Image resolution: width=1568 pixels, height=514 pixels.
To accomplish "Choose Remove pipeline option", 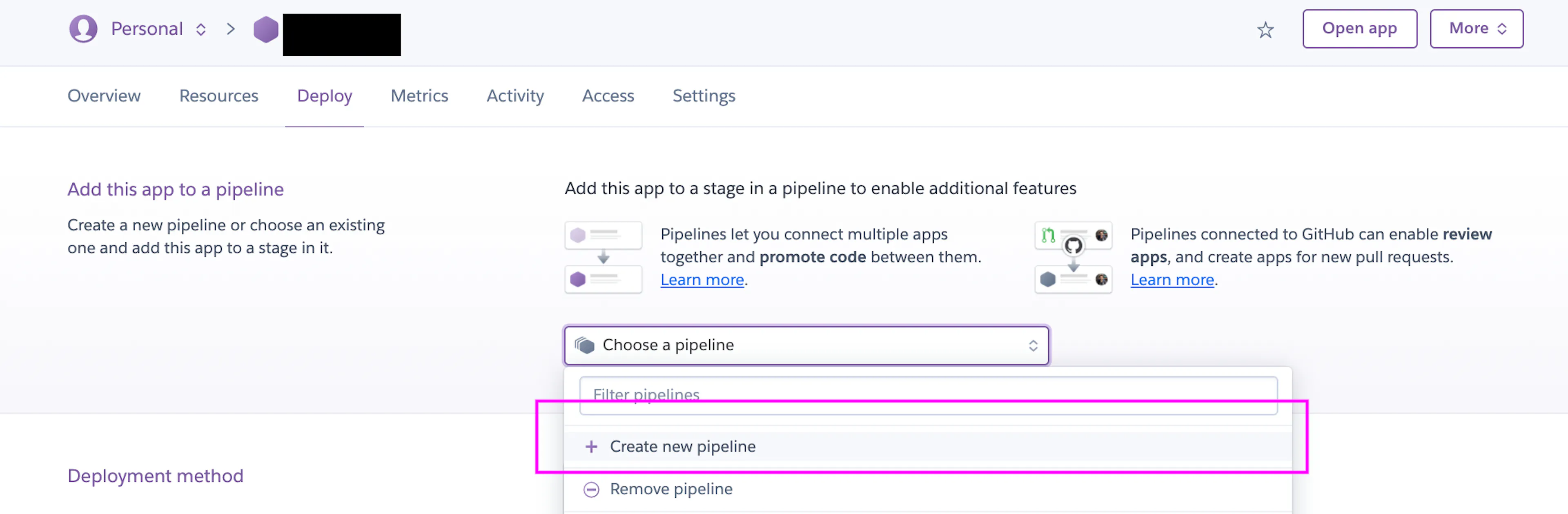I will [928, 489].
